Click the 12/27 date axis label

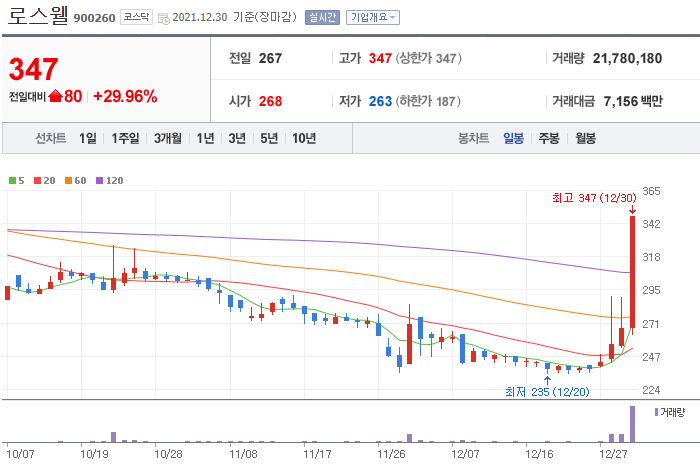(x=613, y=454)
